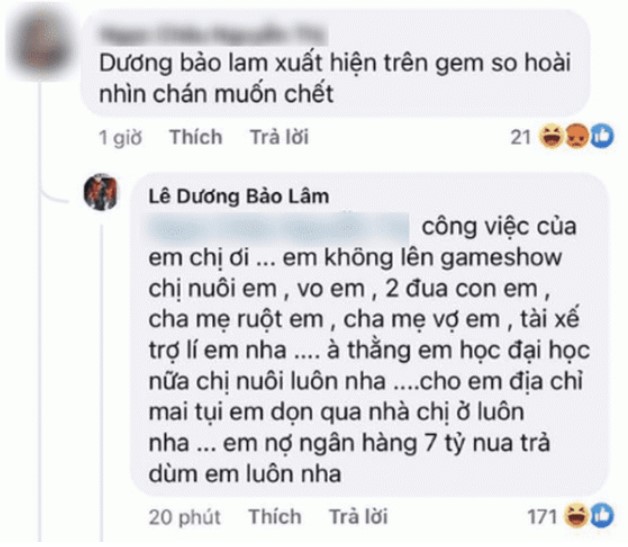This screenshot has width=628, height=547.
Task: Click Trả lời under the first comment
Action: coord(279,137)
